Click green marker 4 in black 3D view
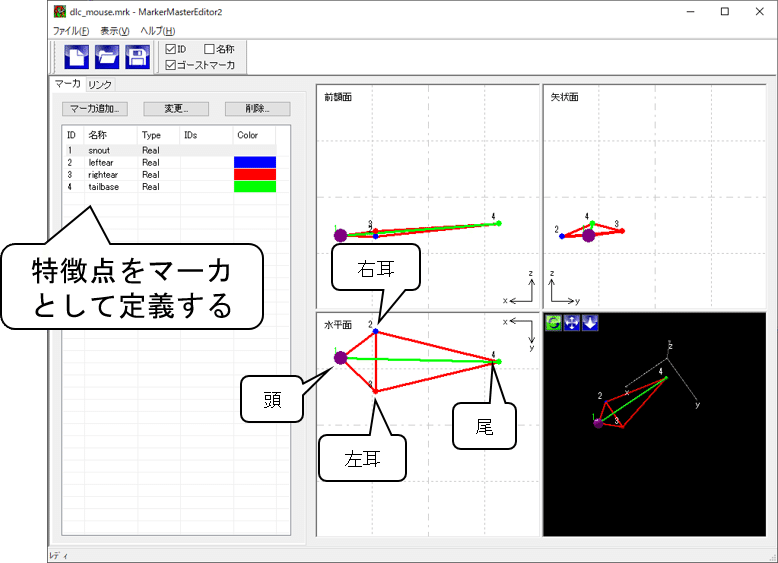Image resolution: width=778 pixels, height=563 pixels. tap(666, 378)
